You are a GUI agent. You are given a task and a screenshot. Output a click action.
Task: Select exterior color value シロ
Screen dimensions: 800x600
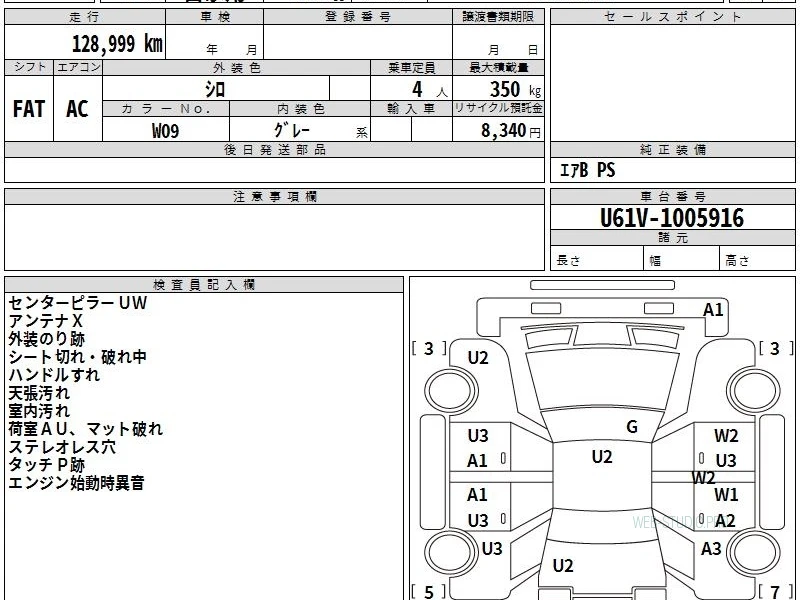click(x=215, y=90)
